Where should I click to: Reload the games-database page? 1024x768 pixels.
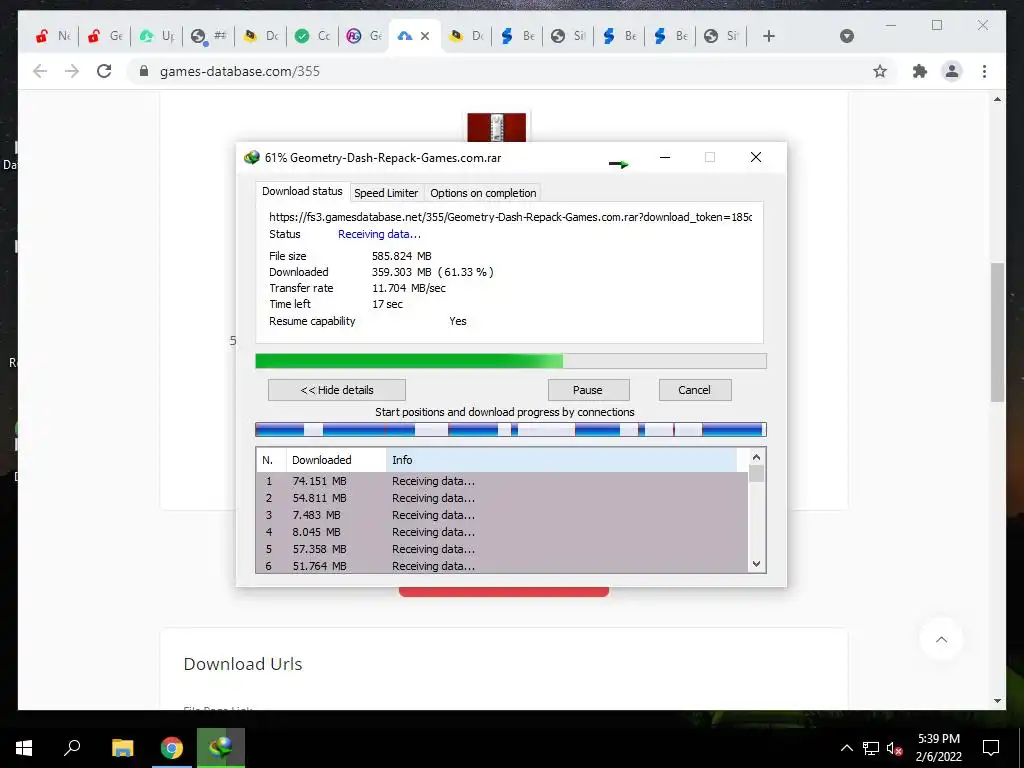point(104,71)
